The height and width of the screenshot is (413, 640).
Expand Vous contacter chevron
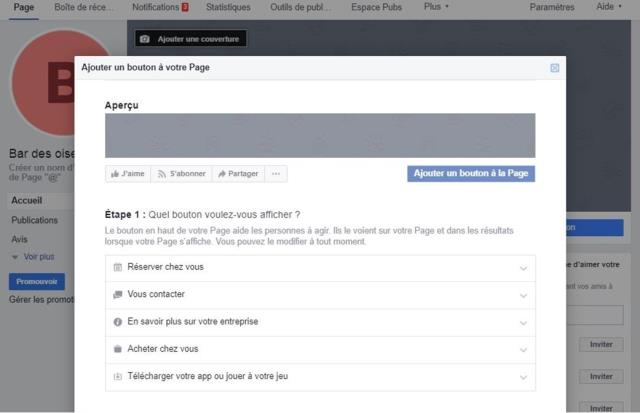pyautogui.click(x=523, y=296)
